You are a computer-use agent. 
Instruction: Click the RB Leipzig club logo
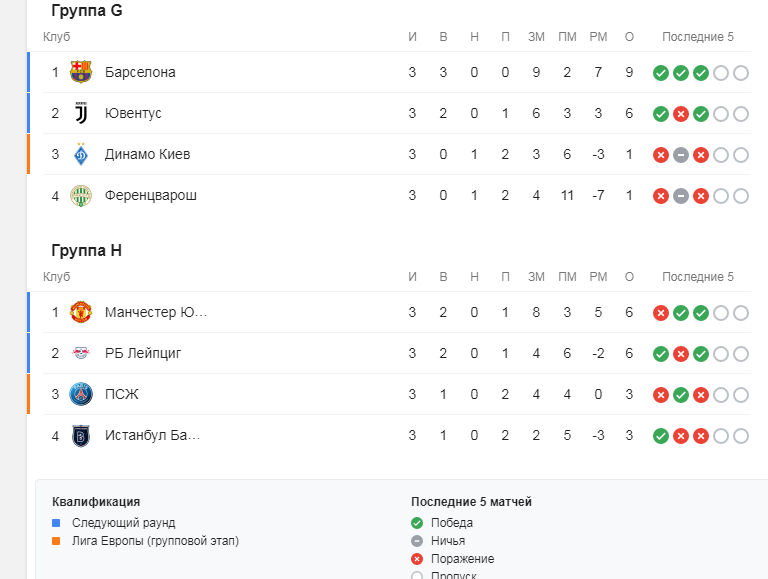click(x=81, y=353)
